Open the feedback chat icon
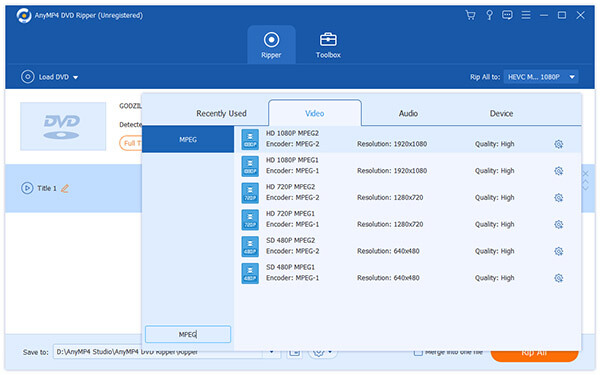Image resolution: width=600 pixels, height=375 pixels. click(x=507, y=15)
